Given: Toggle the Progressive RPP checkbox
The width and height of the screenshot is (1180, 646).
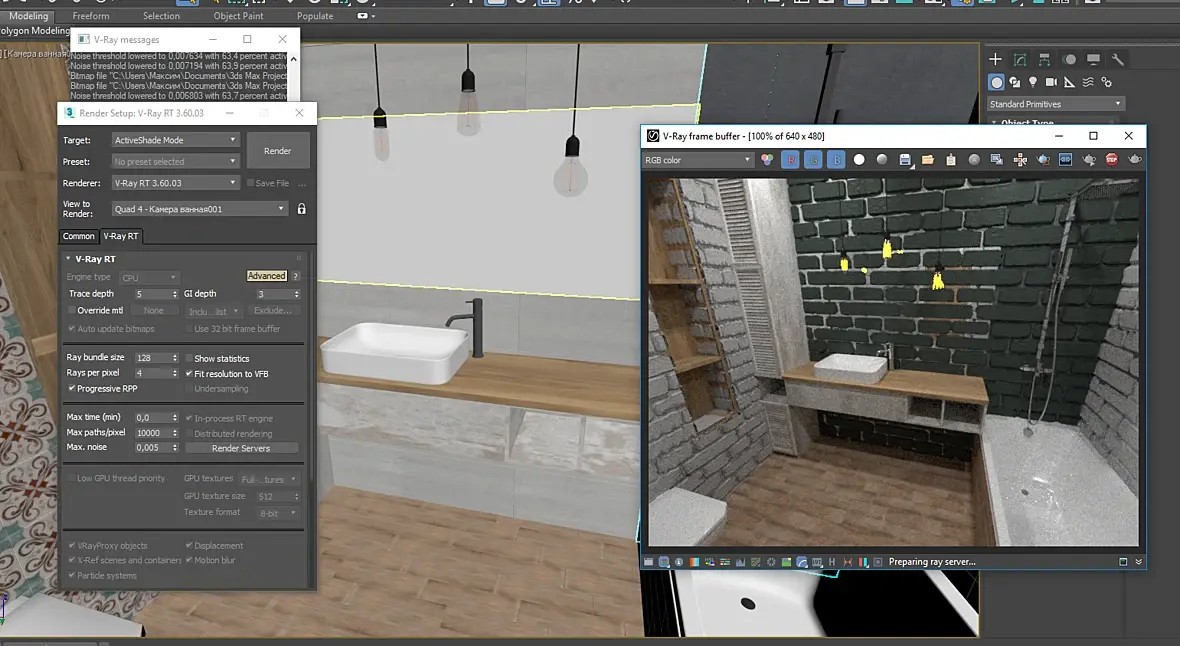Looking at the screenshot, I should click(x=72, y=388).
